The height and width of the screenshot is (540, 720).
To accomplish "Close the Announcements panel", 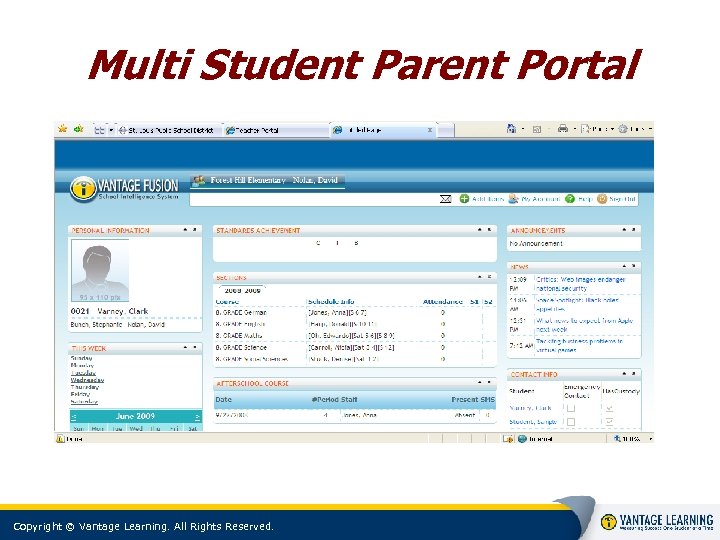I will pos(634,230).
